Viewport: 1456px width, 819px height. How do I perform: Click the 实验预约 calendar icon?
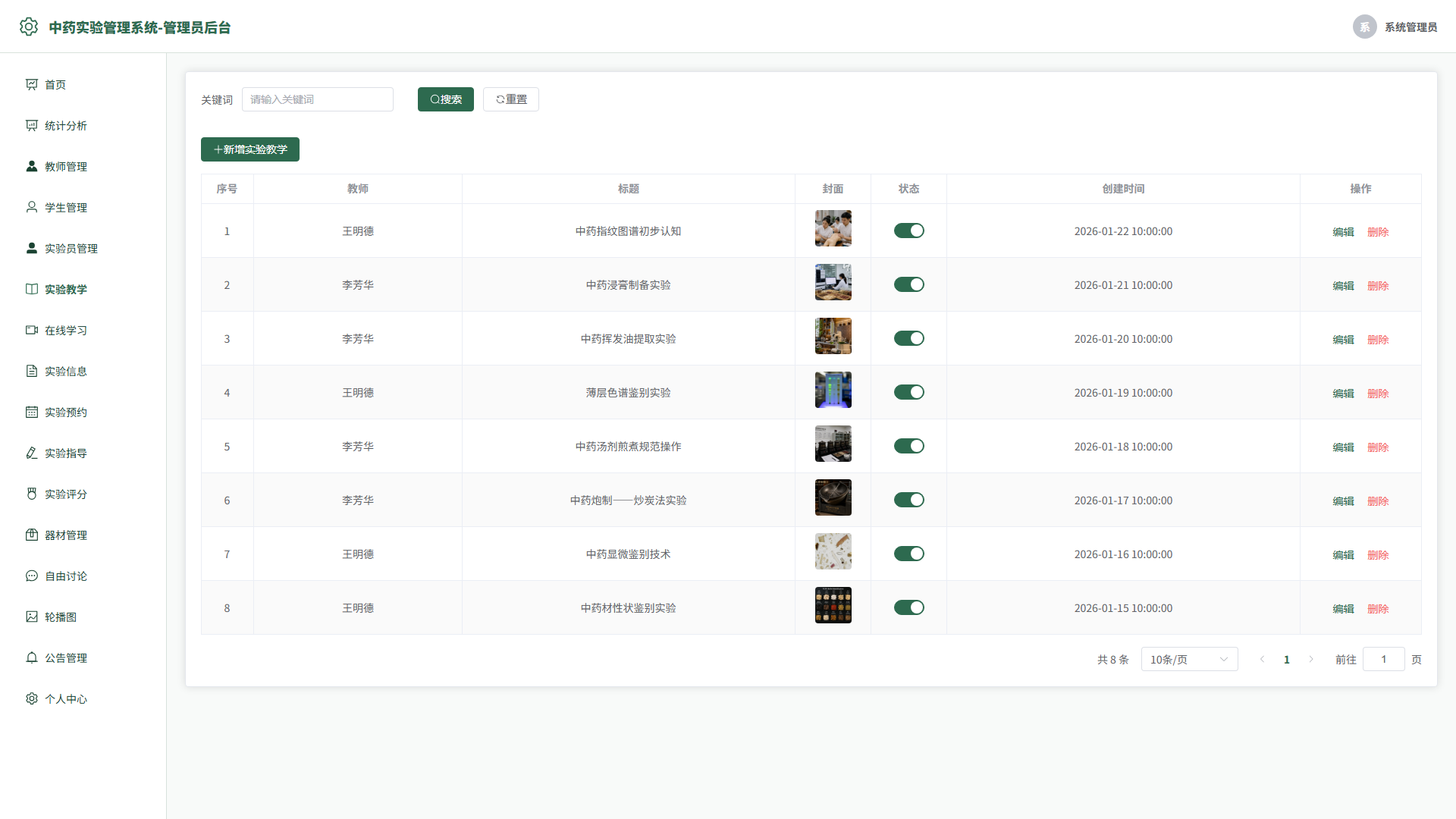click(x=32, y=412)
